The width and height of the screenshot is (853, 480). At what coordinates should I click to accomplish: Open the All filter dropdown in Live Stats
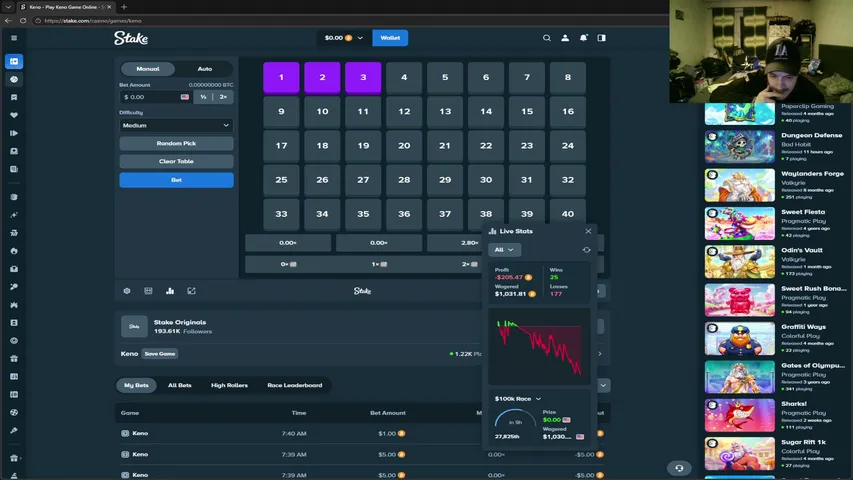click(504, 250)
